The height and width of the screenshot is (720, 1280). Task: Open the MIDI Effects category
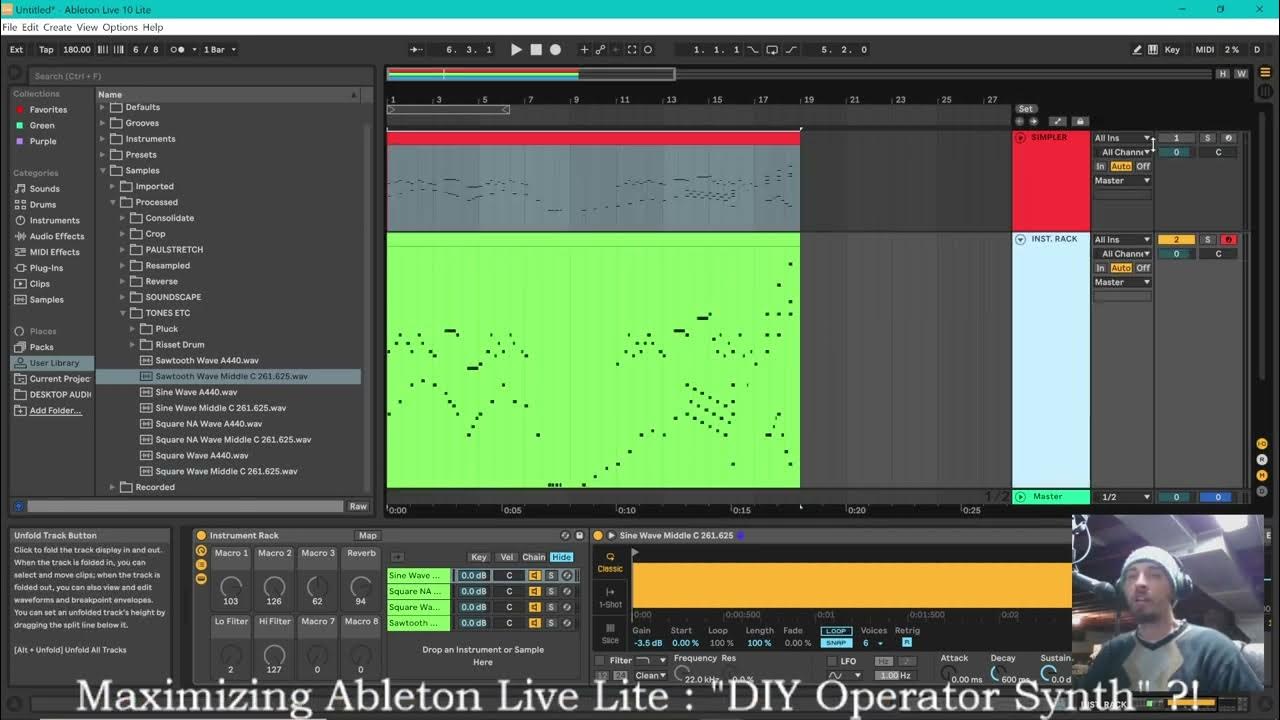click(54, 252)
